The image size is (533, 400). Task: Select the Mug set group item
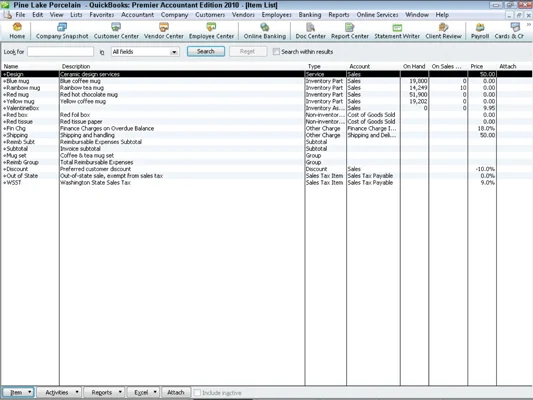pyautogui.click(x=266, y=156)
